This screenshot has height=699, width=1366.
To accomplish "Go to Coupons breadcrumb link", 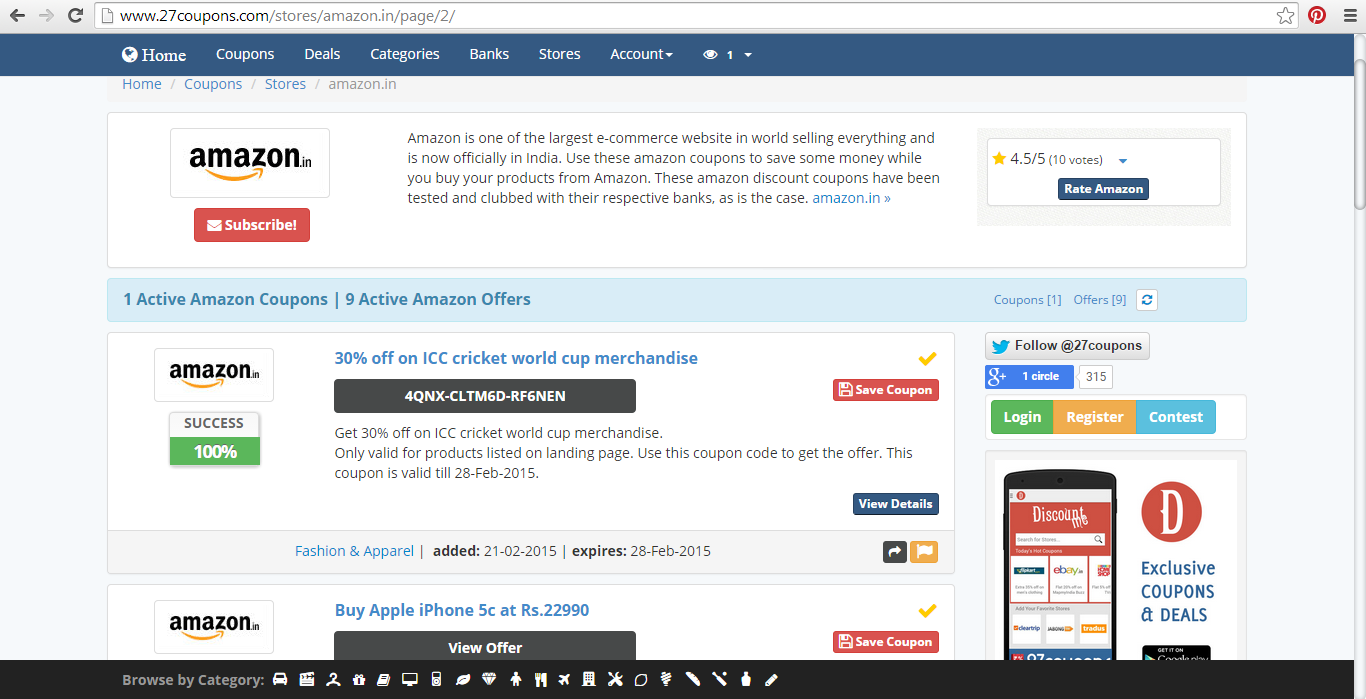I will (x=213, y=84).
